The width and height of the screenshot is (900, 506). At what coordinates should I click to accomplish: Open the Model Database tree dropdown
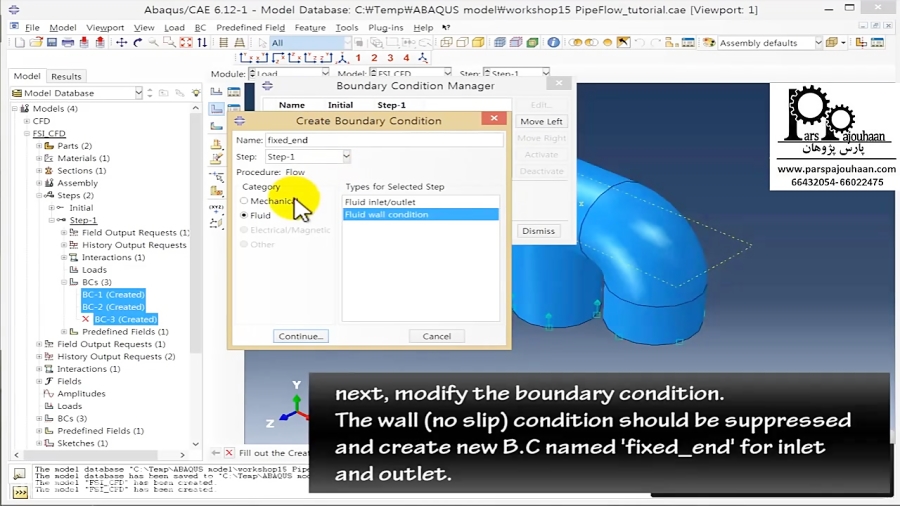[138, 93]
